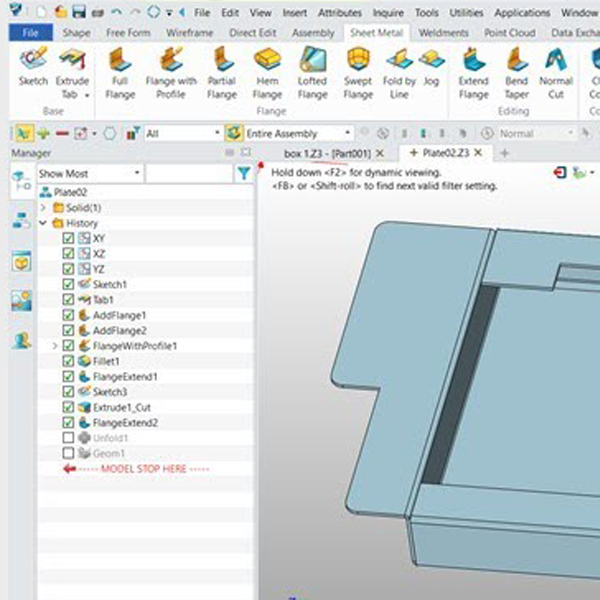Select FlangeExtend2 in the history tree
The height and width of the screenshot is (600, 600).
pyautogui.click(x=125, y=423)
